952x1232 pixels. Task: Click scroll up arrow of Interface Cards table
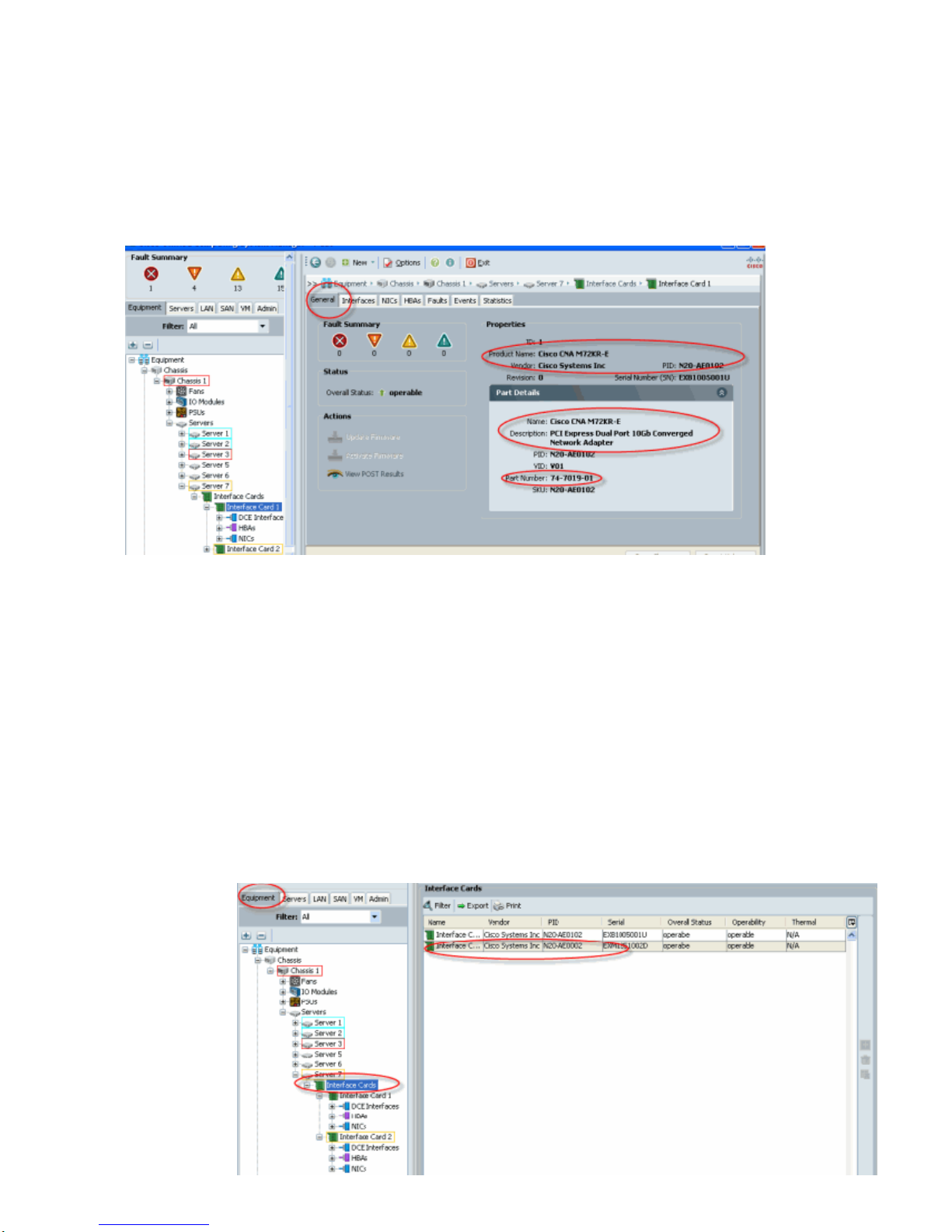(852, 935)
